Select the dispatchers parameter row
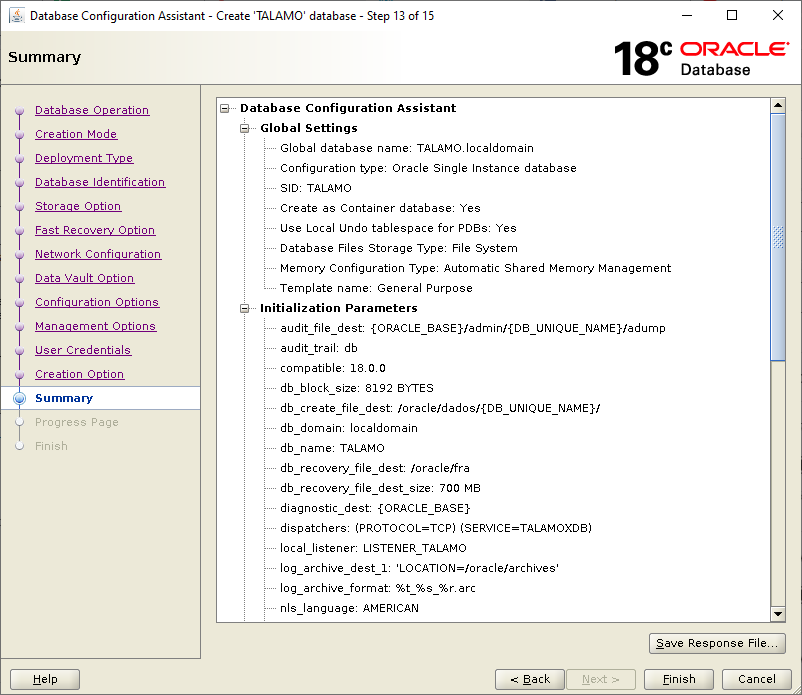The width and height of the screenshot is (802, 695). pyautogui.click(x=436, y=528)
